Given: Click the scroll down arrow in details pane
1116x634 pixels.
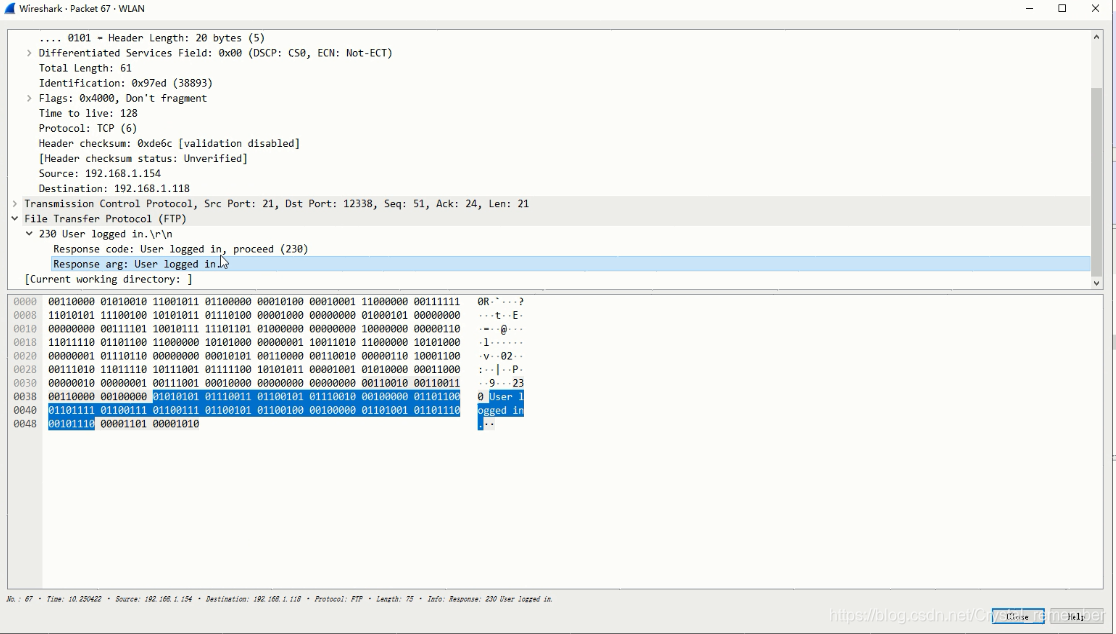Looking at the screenshot, I should point(1096,283).
